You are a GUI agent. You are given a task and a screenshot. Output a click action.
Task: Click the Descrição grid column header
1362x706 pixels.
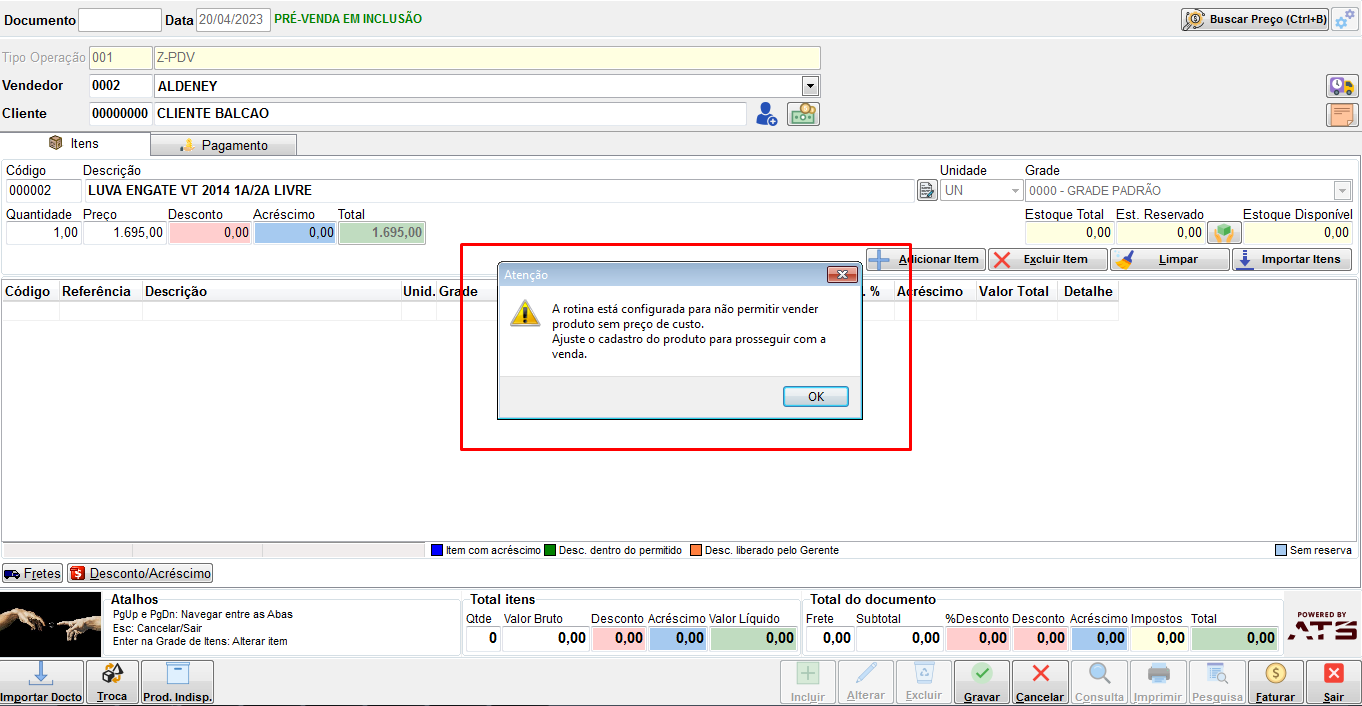pos(272,291)
